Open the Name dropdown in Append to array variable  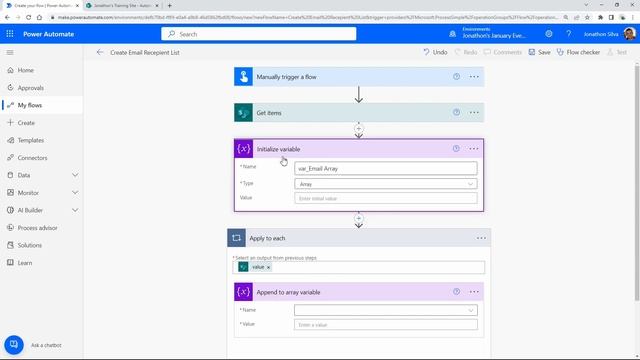click(x=386, y=310)
